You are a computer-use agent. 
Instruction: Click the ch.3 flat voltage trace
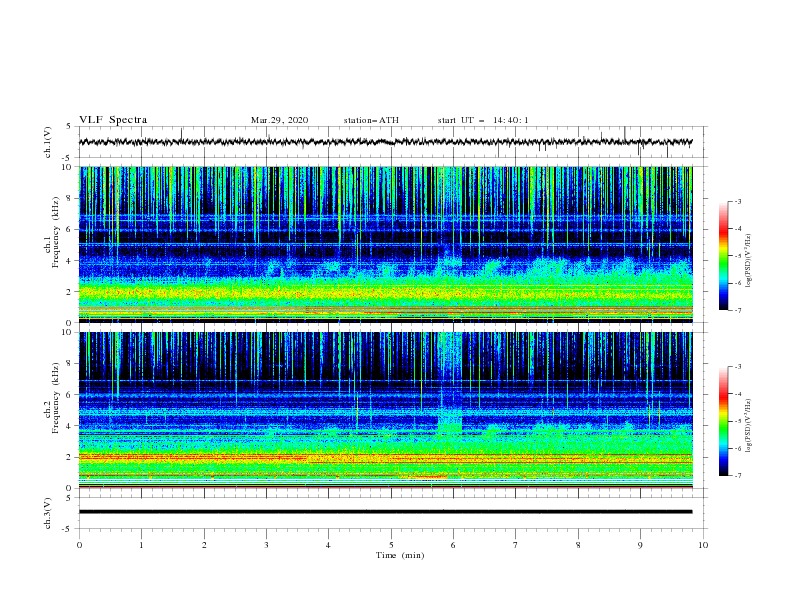pos(385,512)
